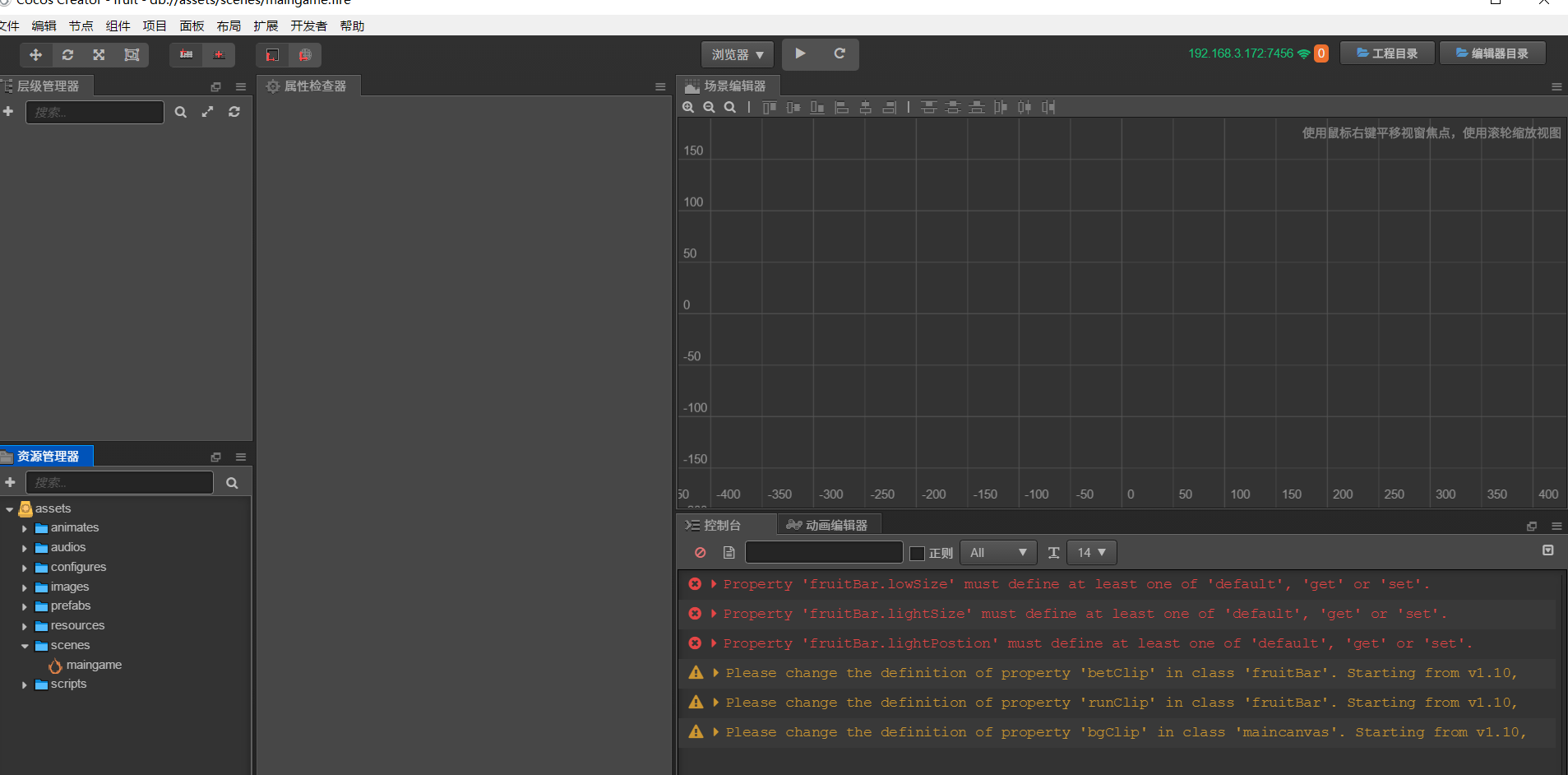This screenshot has height=775, width=1568.
Task: Open the 编辑器目录 editor folder
Action: (x=1492, y=53)
